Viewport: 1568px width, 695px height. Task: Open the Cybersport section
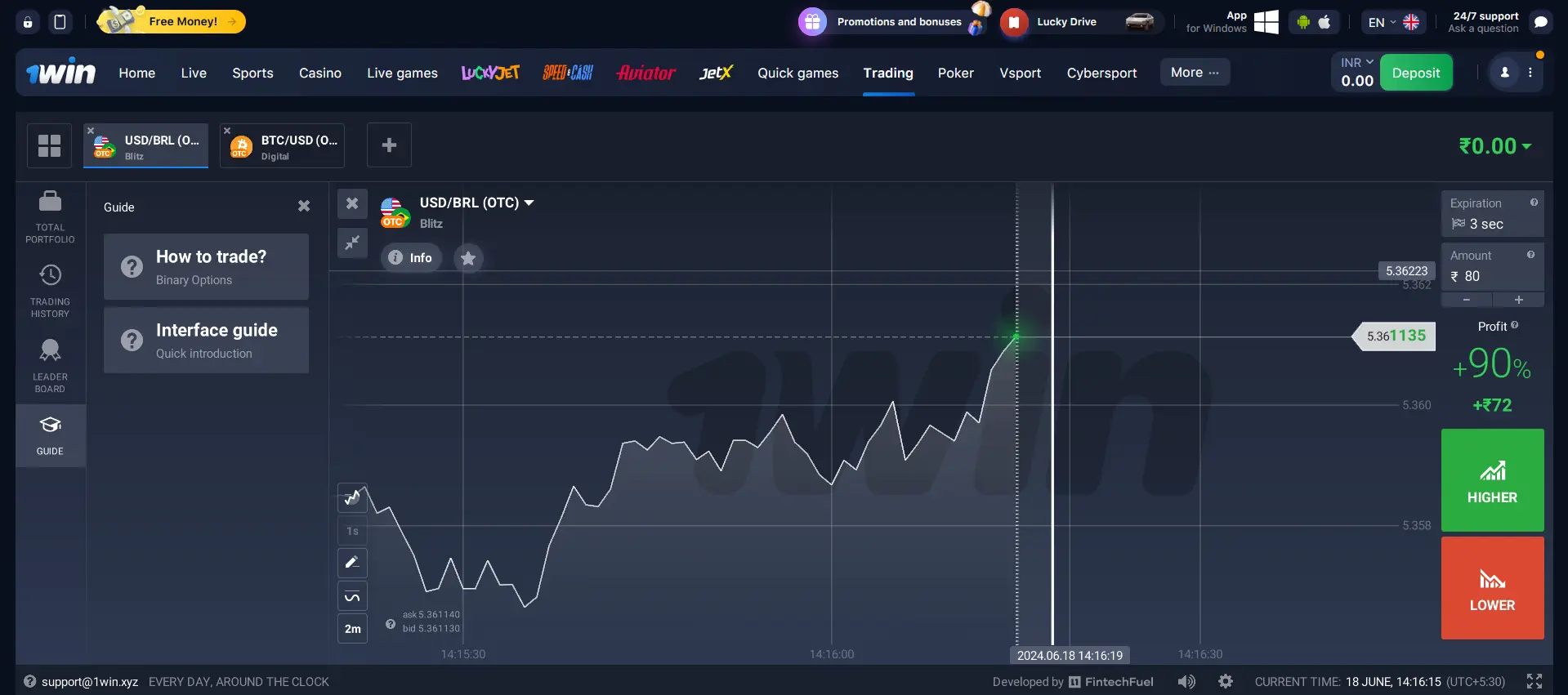click(1101, 73)
